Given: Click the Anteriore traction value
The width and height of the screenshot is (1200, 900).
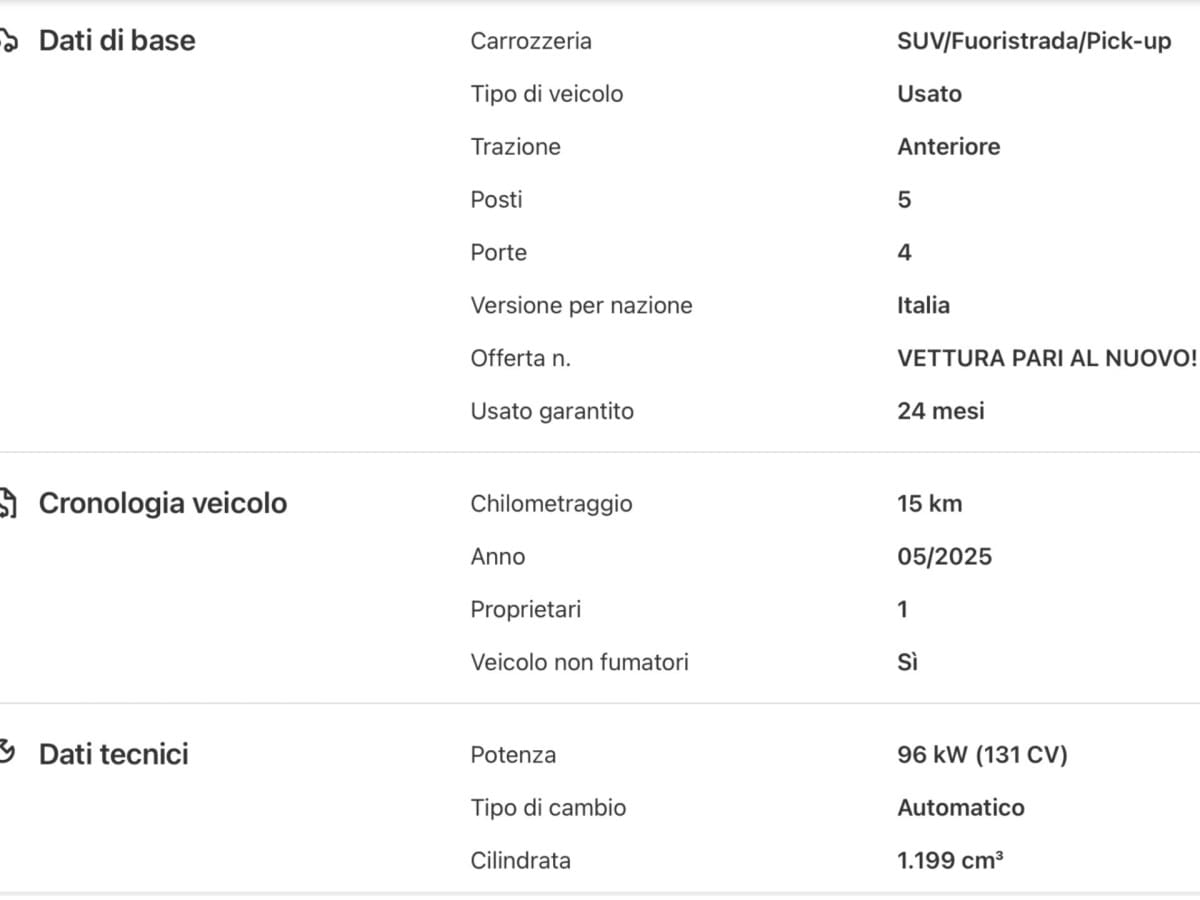Looking at the screenshot, I should pos(948,147).
